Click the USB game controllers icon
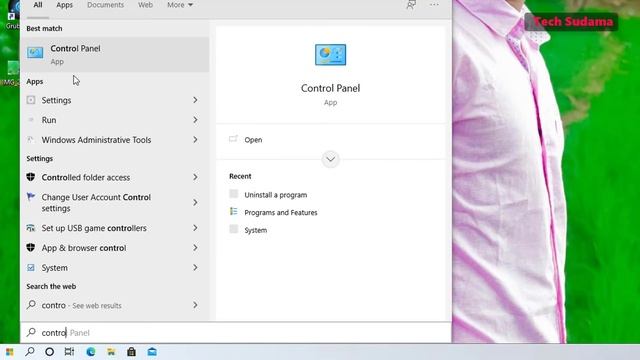640x360 pixels. [x=31, y=228]
